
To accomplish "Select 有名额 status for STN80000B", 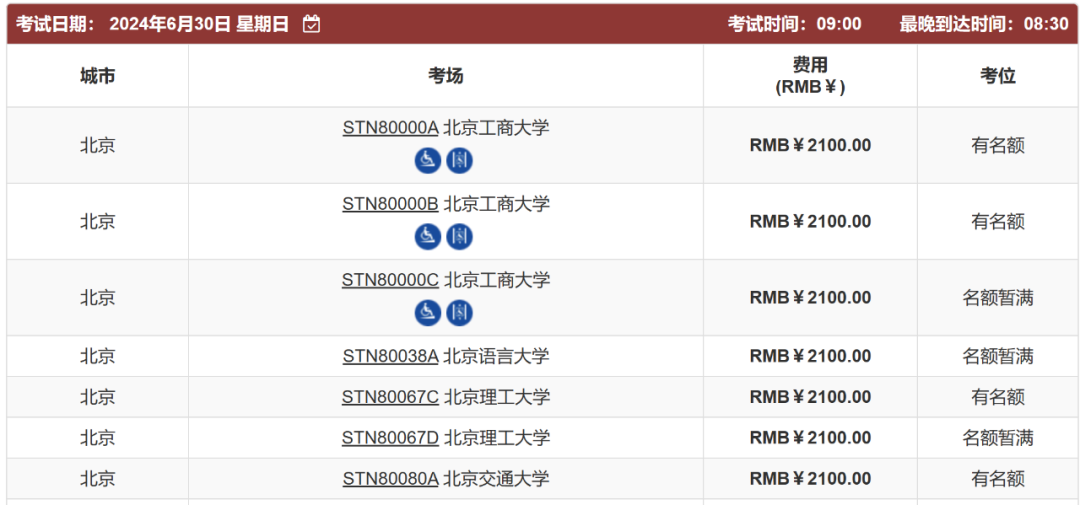I will pyautogui.click(x=998, y=221).
